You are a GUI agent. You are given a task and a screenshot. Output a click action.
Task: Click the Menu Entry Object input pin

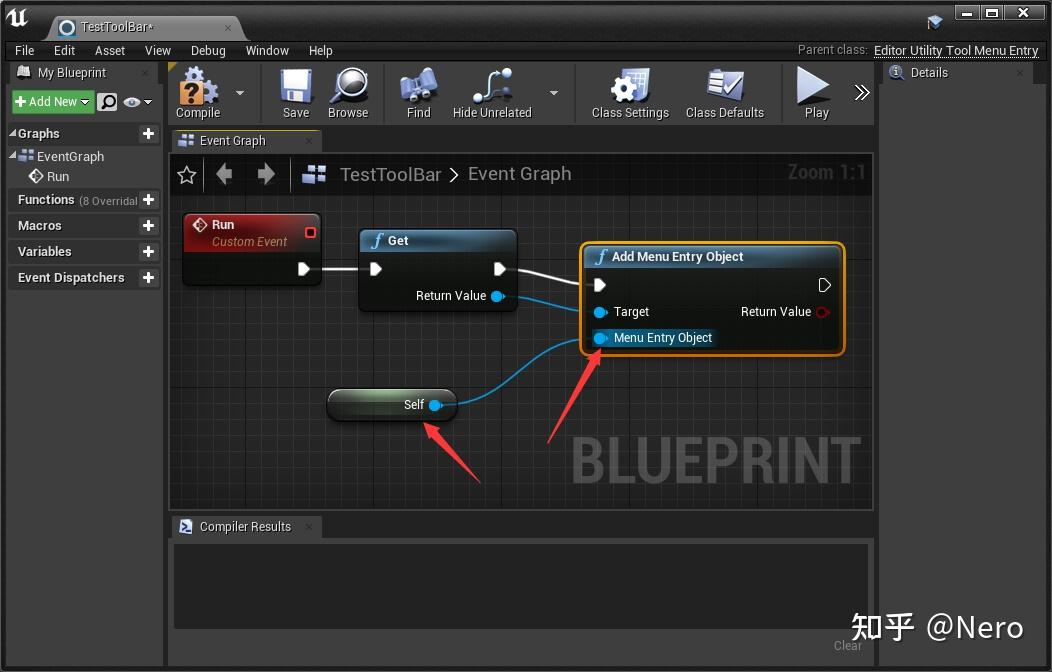pos(601,338)
